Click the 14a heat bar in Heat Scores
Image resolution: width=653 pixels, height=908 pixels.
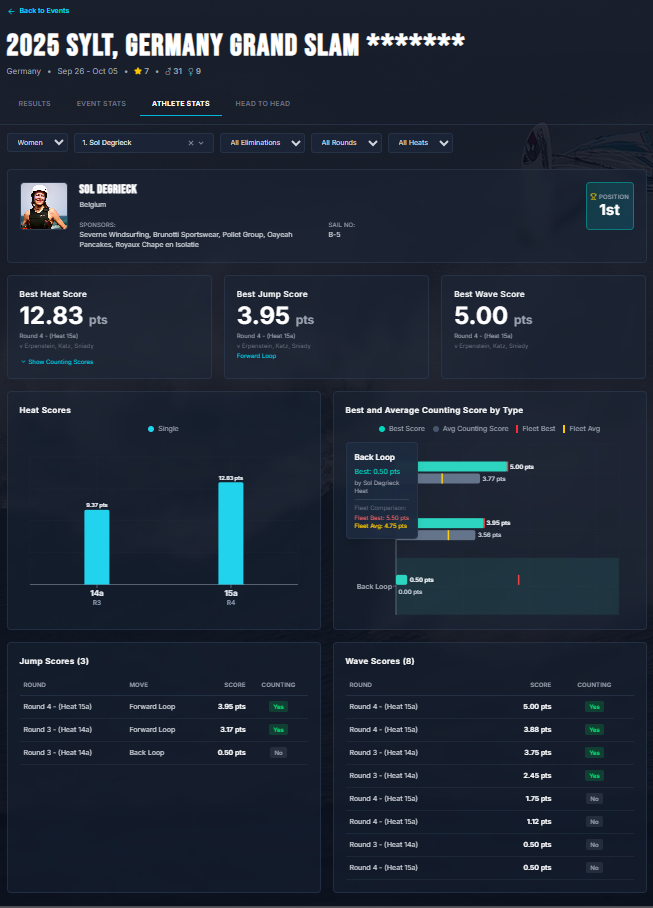tap(97, 547)
